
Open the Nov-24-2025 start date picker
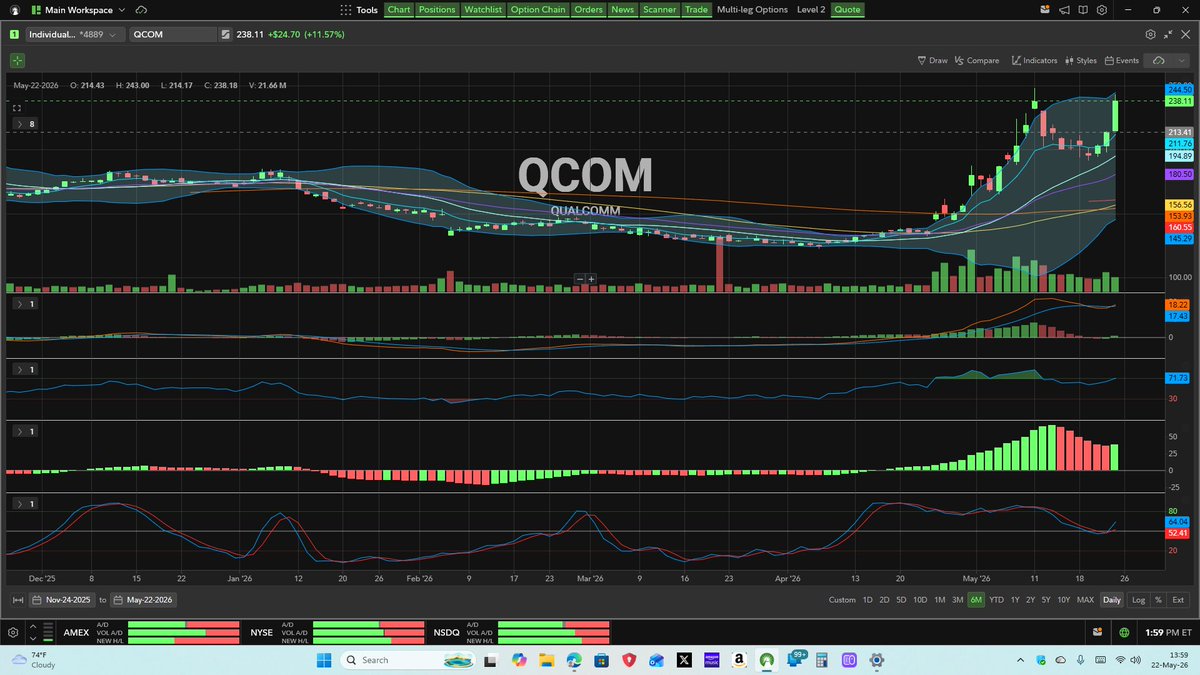coord(64,600)
